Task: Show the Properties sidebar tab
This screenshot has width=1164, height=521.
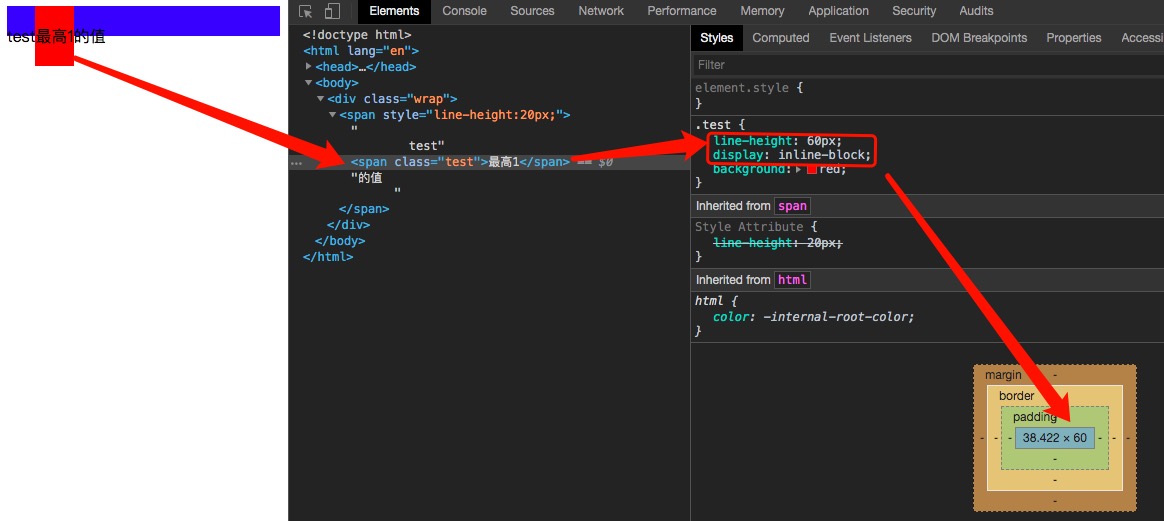Action: coord(1073,38)
